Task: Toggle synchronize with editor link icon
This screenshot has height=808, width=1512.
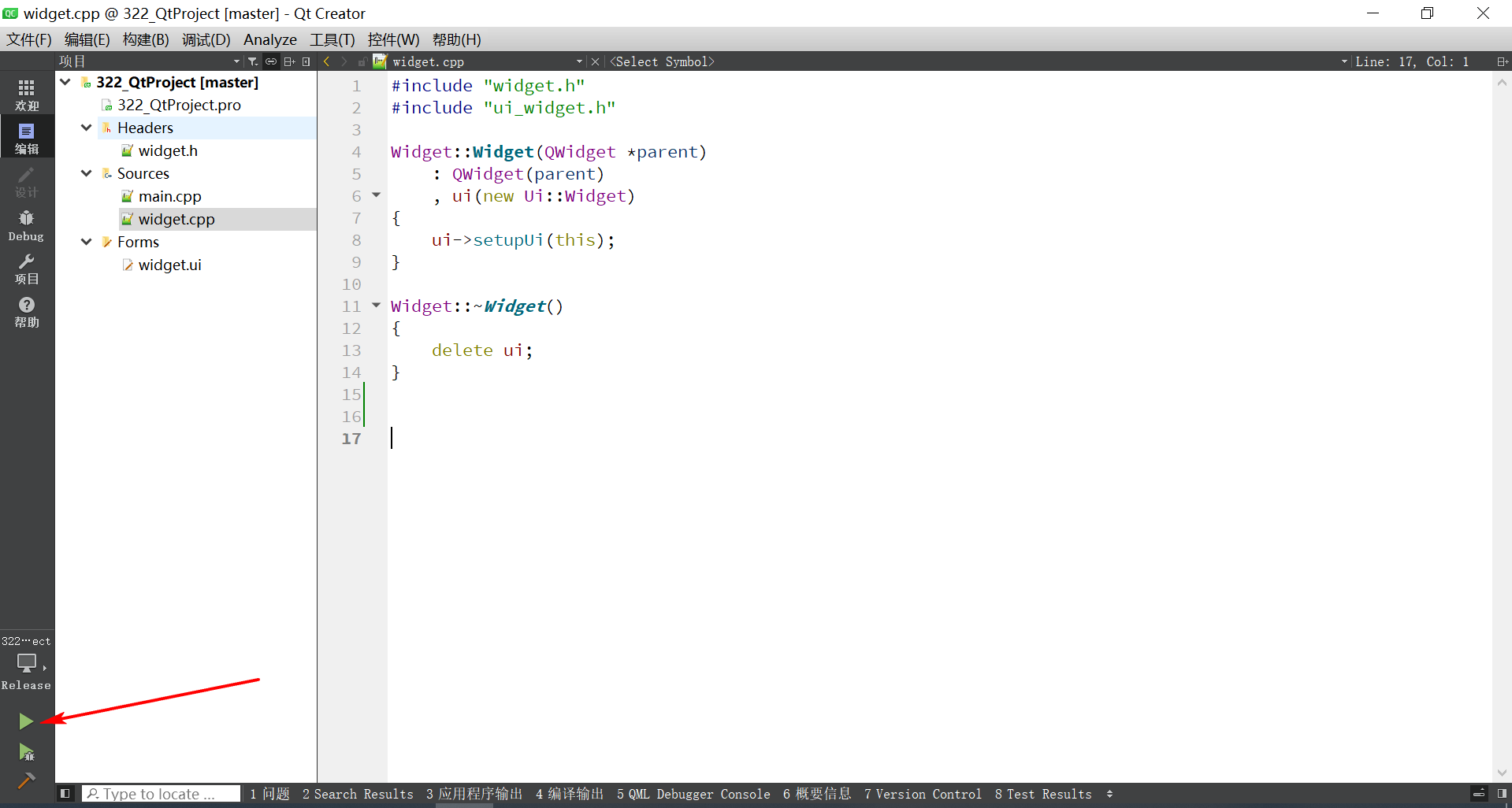Action: 271,61
